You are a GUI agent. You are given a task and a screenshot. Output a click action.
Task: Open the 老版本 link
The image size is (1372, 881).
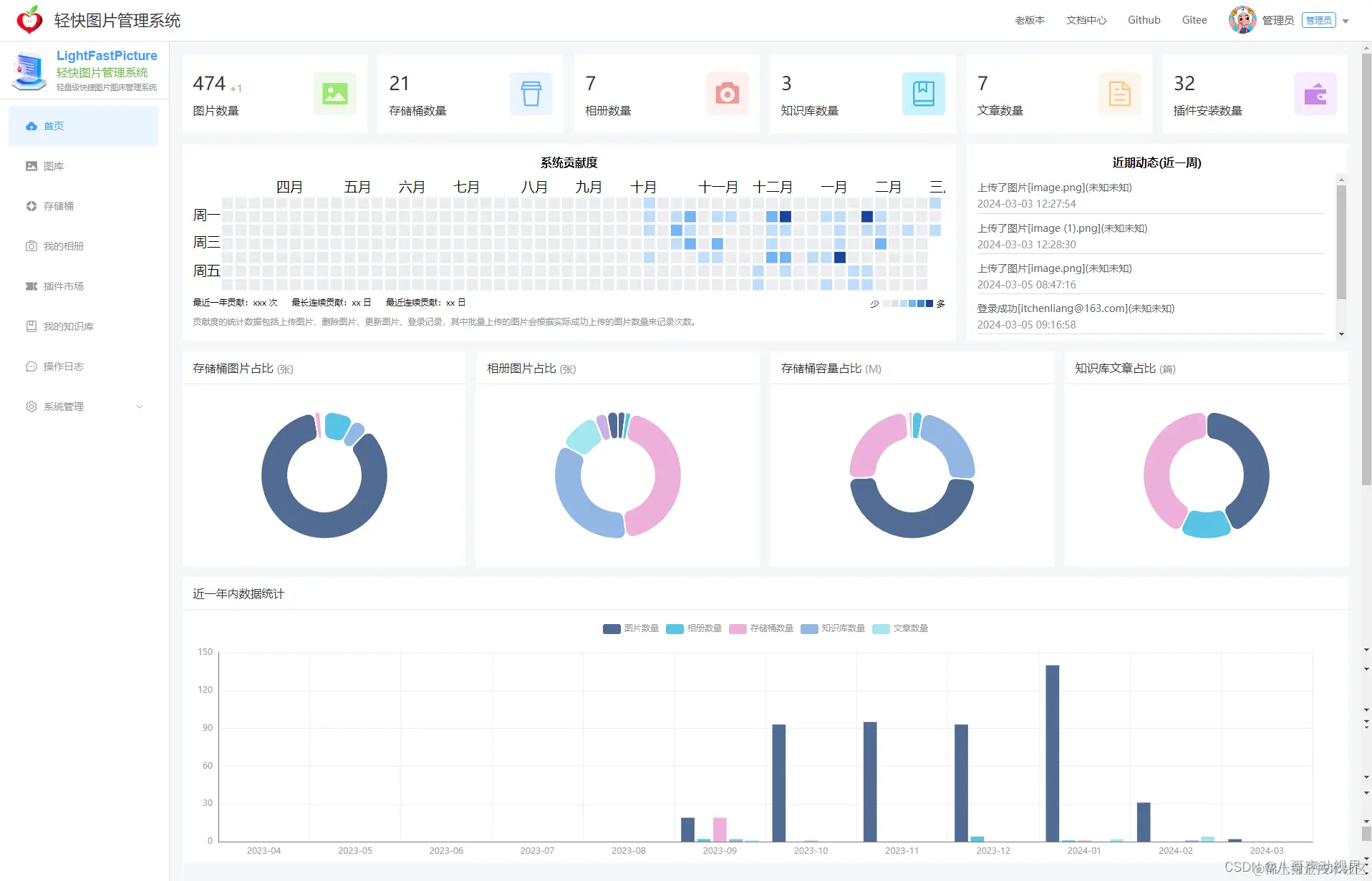pos(1030,20)
